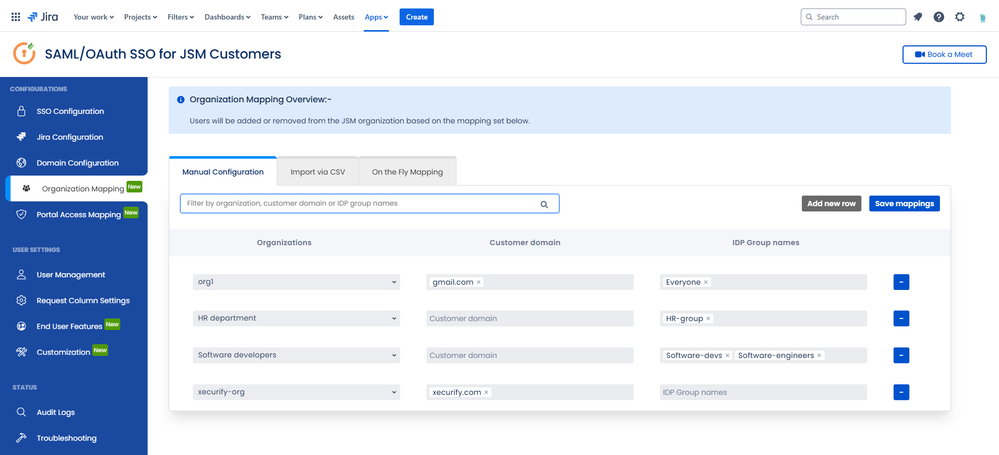Click the IDP Group names field for xecurify-org

coord(763,393)
